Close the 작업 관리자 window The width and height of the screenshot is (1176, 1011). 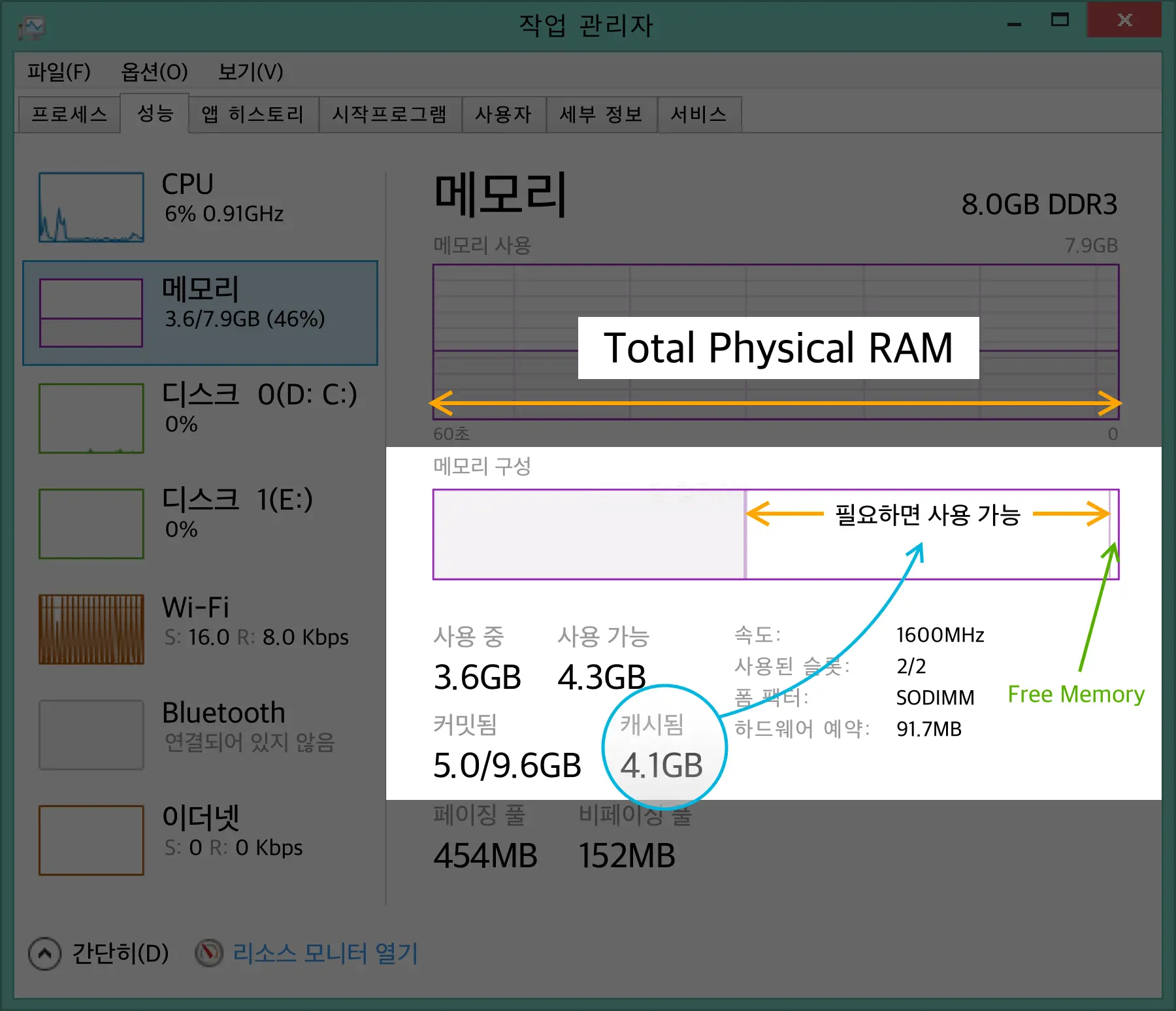[1124, 20]
